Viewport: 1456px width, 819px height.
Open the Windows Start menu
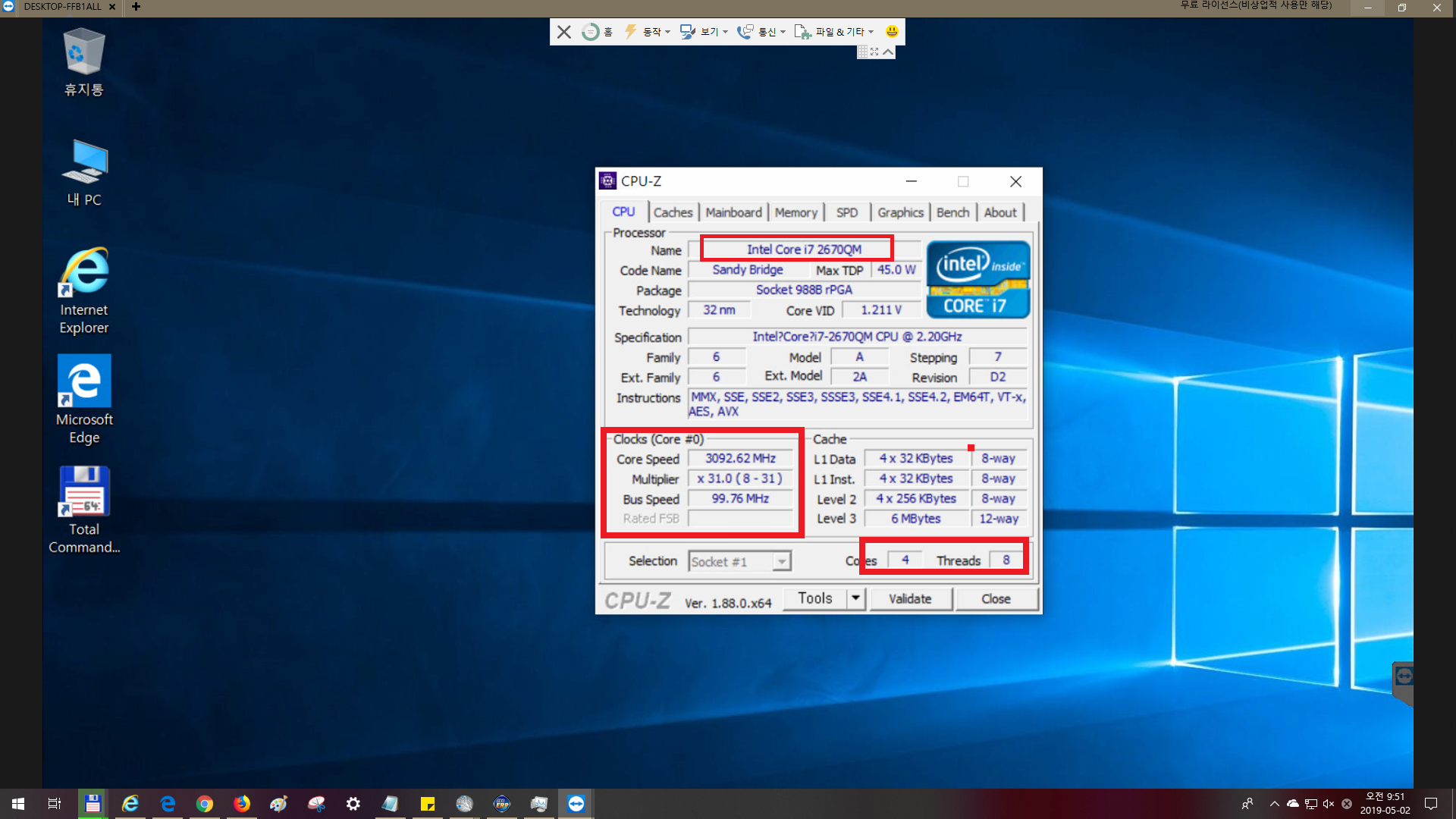tap(18, 804)
